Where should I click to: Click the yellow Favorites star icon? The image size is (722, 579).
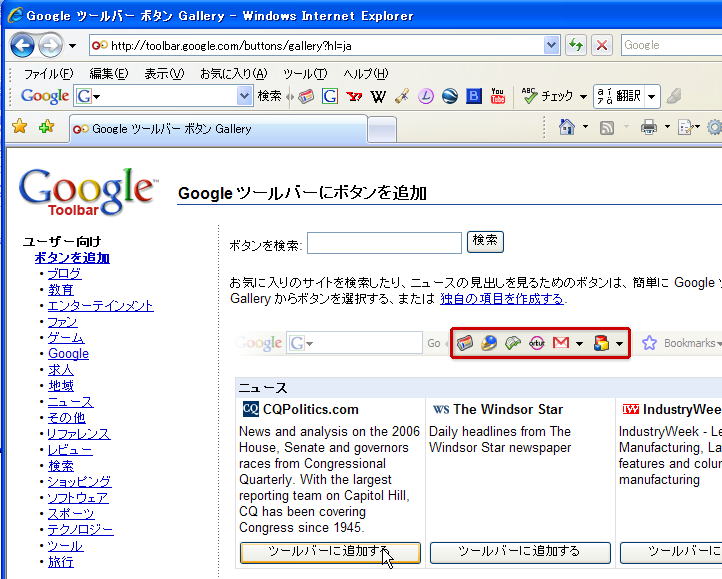(x=20, y=126)
